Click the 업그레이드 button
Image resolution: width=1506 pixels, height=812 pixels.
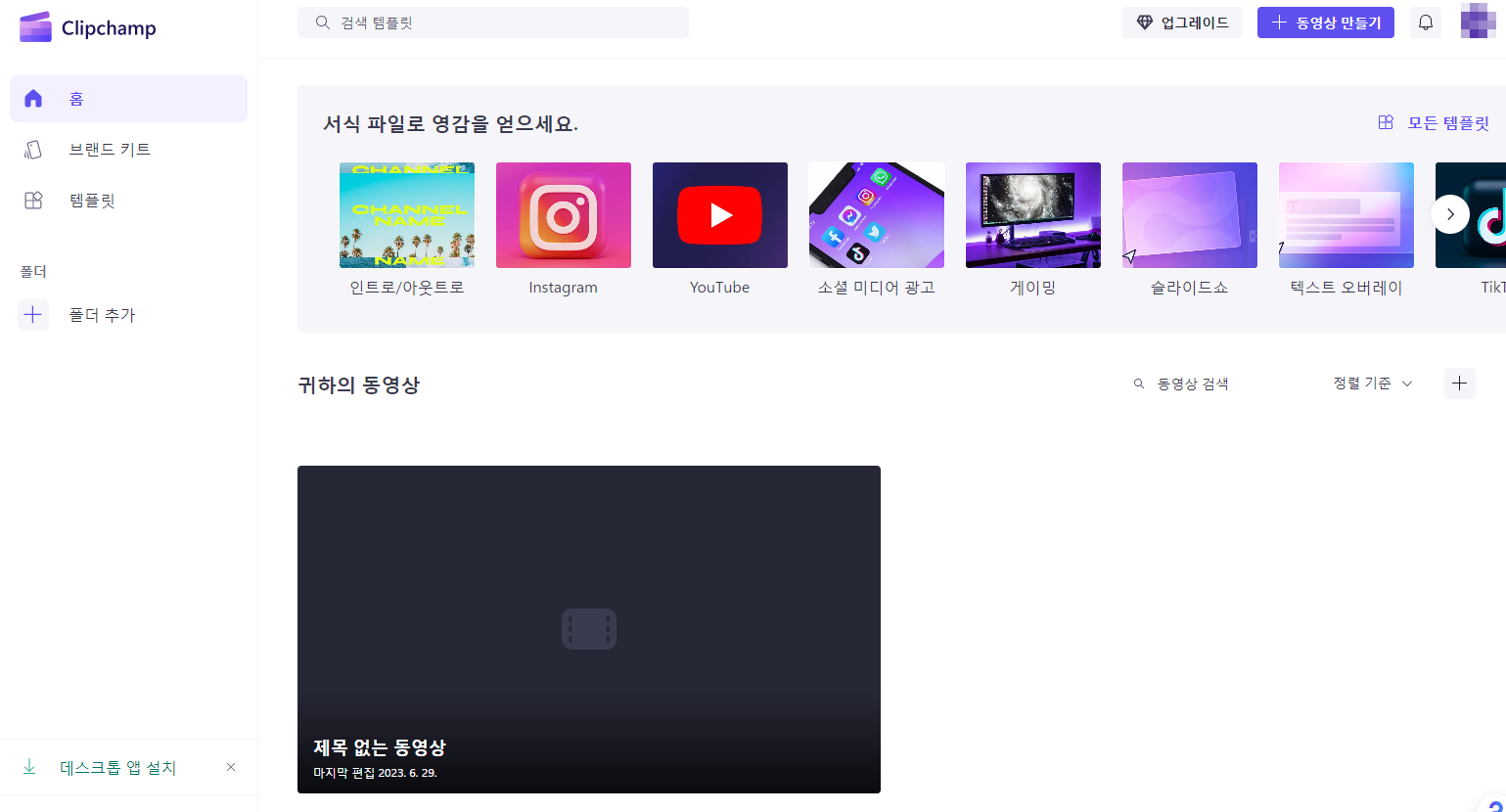1181,22
